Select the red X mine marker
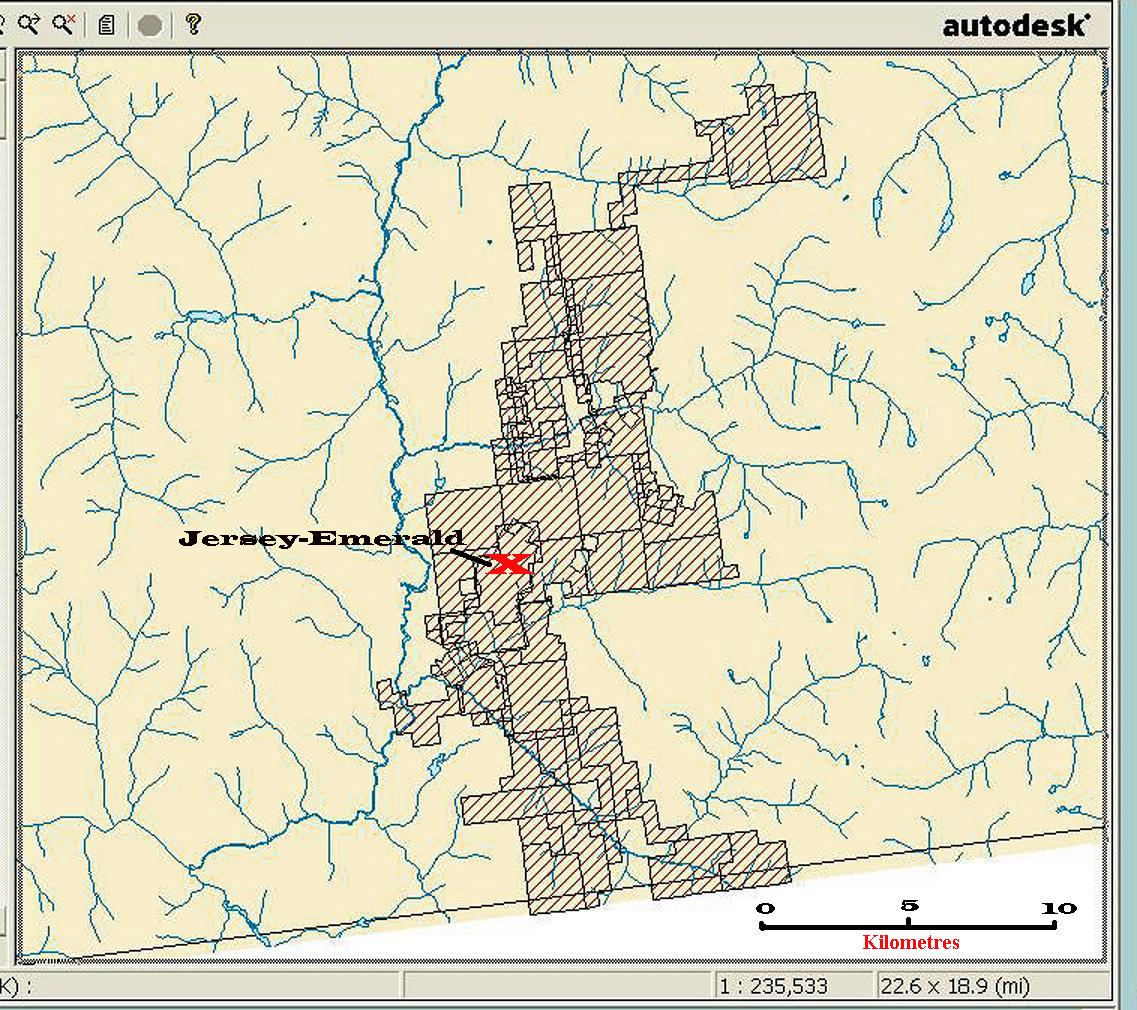1137x1010 pixels. click(510, 563)
